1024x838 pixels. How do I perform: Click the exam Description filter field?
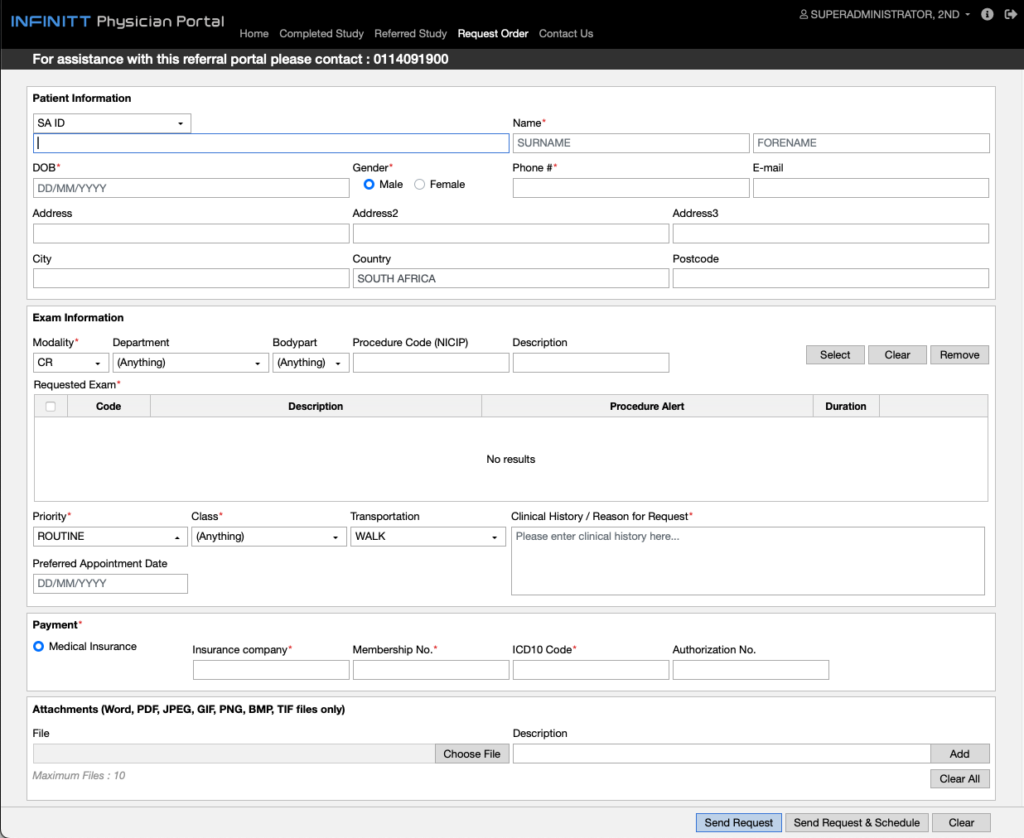(591, 363)
